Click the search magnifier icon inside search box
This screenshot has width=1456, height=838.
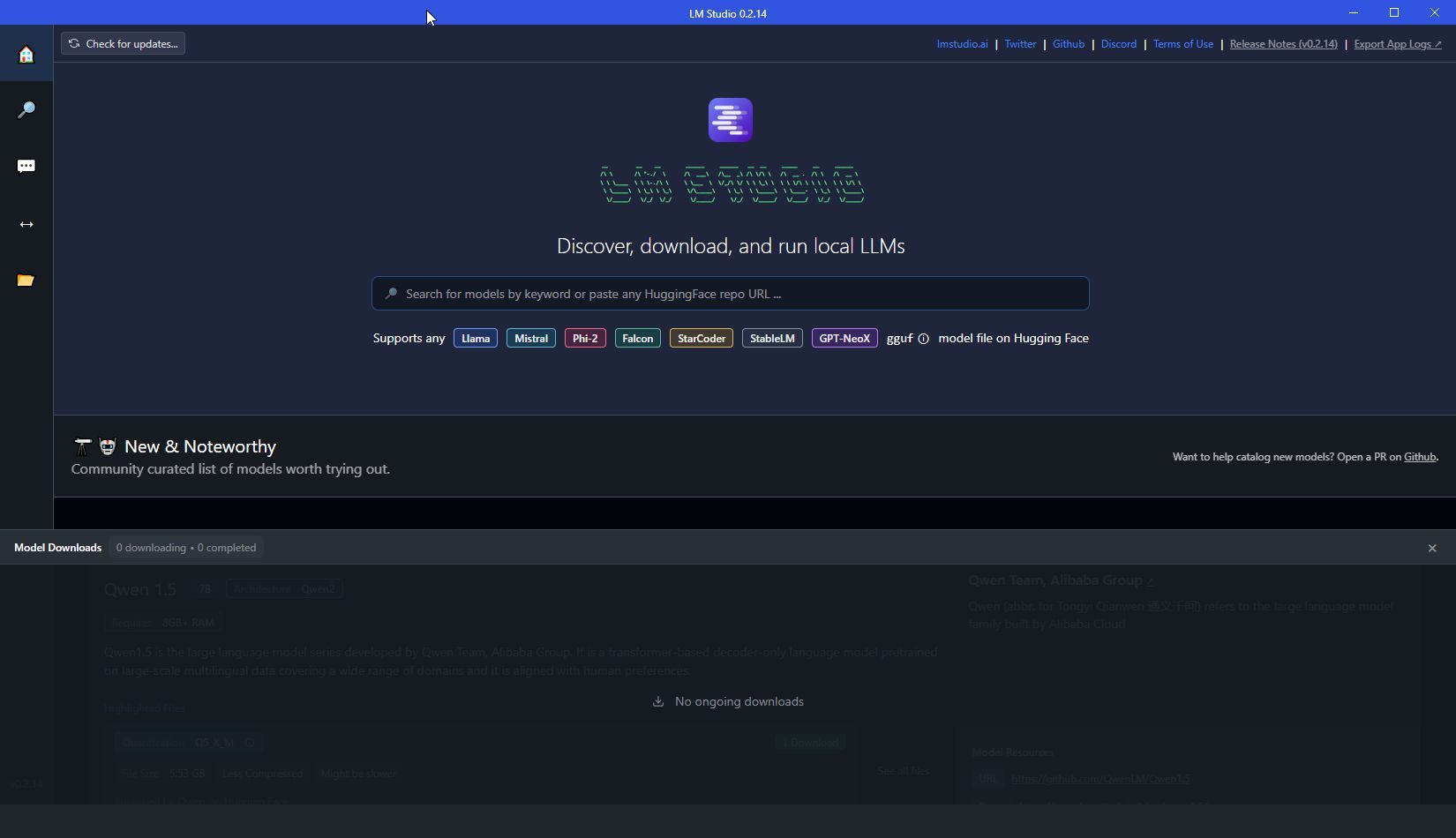tap(391, 294)
